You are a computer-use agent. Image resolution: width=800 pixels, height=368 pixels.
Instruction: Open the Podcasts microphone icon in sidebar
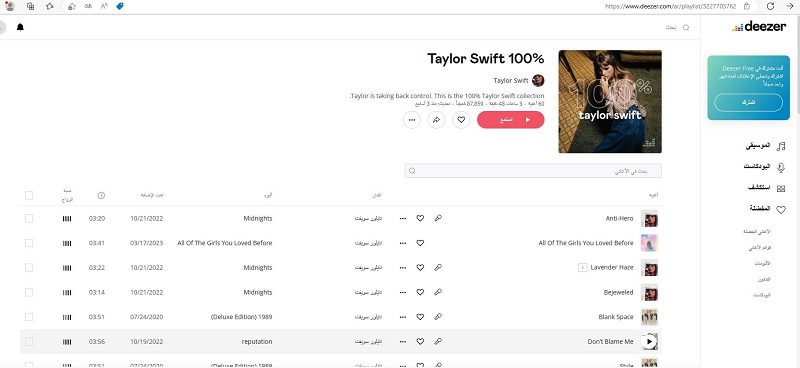[x=781, y=167]
